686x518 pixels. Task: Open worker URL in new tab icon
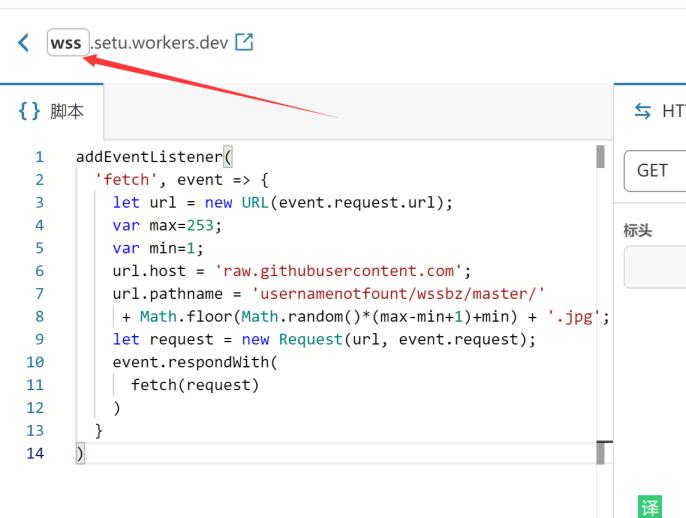point(244,42)
